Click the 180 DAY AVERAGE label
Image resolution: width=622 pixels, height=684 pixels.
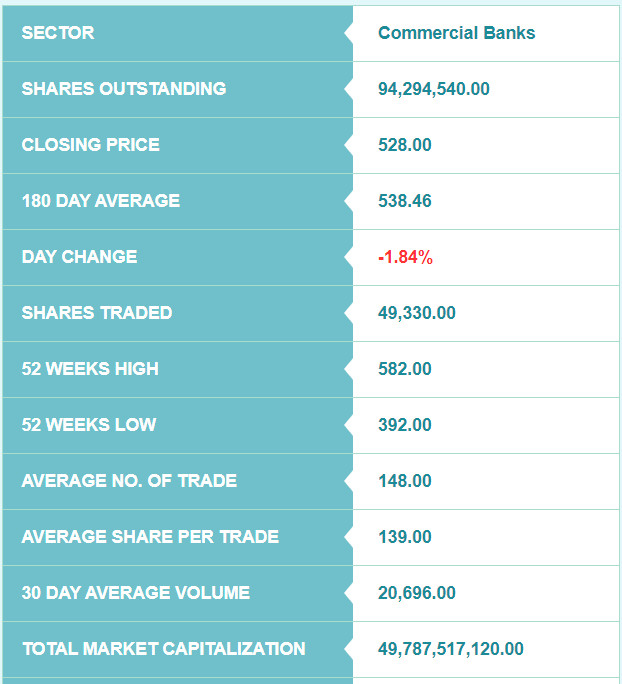click(x=101, y=201)
